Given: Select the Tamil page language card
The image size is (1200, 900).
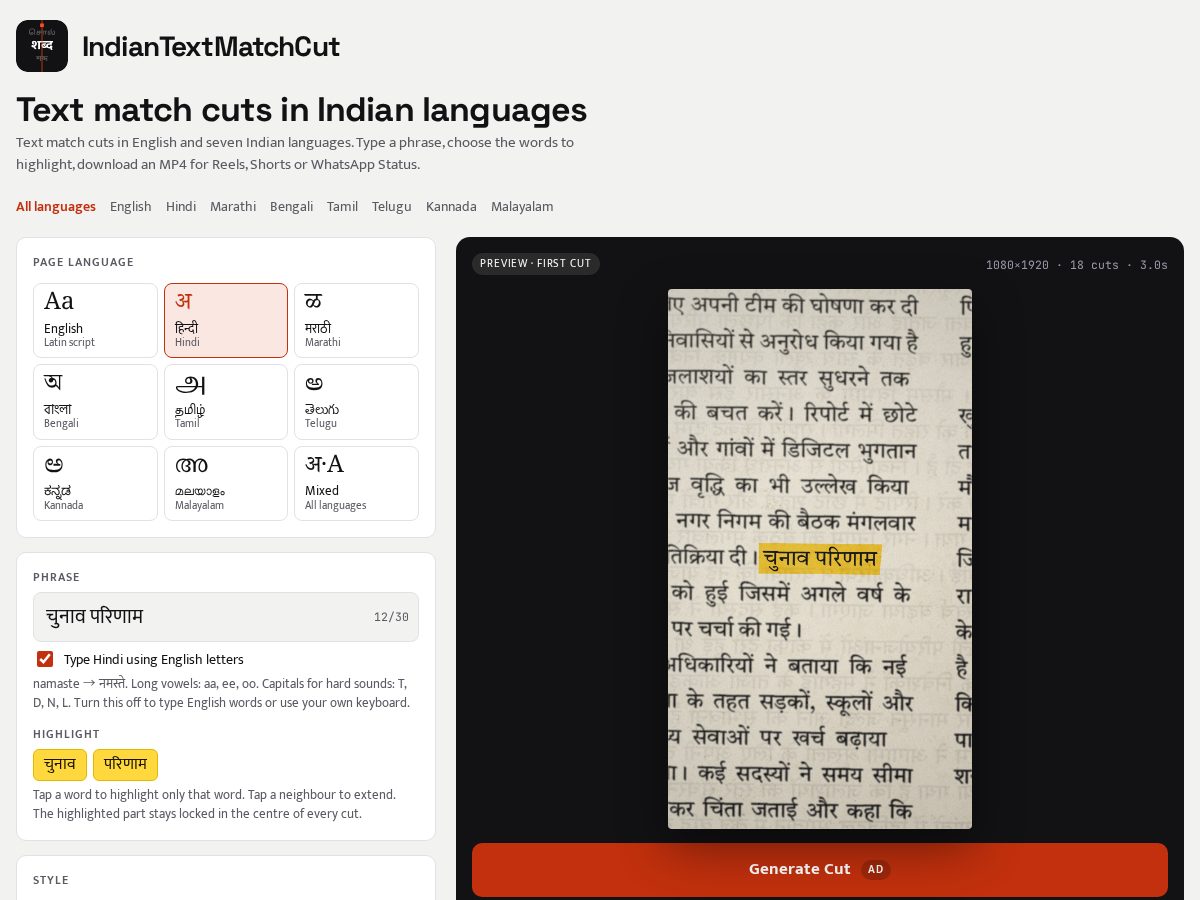Looking at the screenshot, I should (226, 402).
